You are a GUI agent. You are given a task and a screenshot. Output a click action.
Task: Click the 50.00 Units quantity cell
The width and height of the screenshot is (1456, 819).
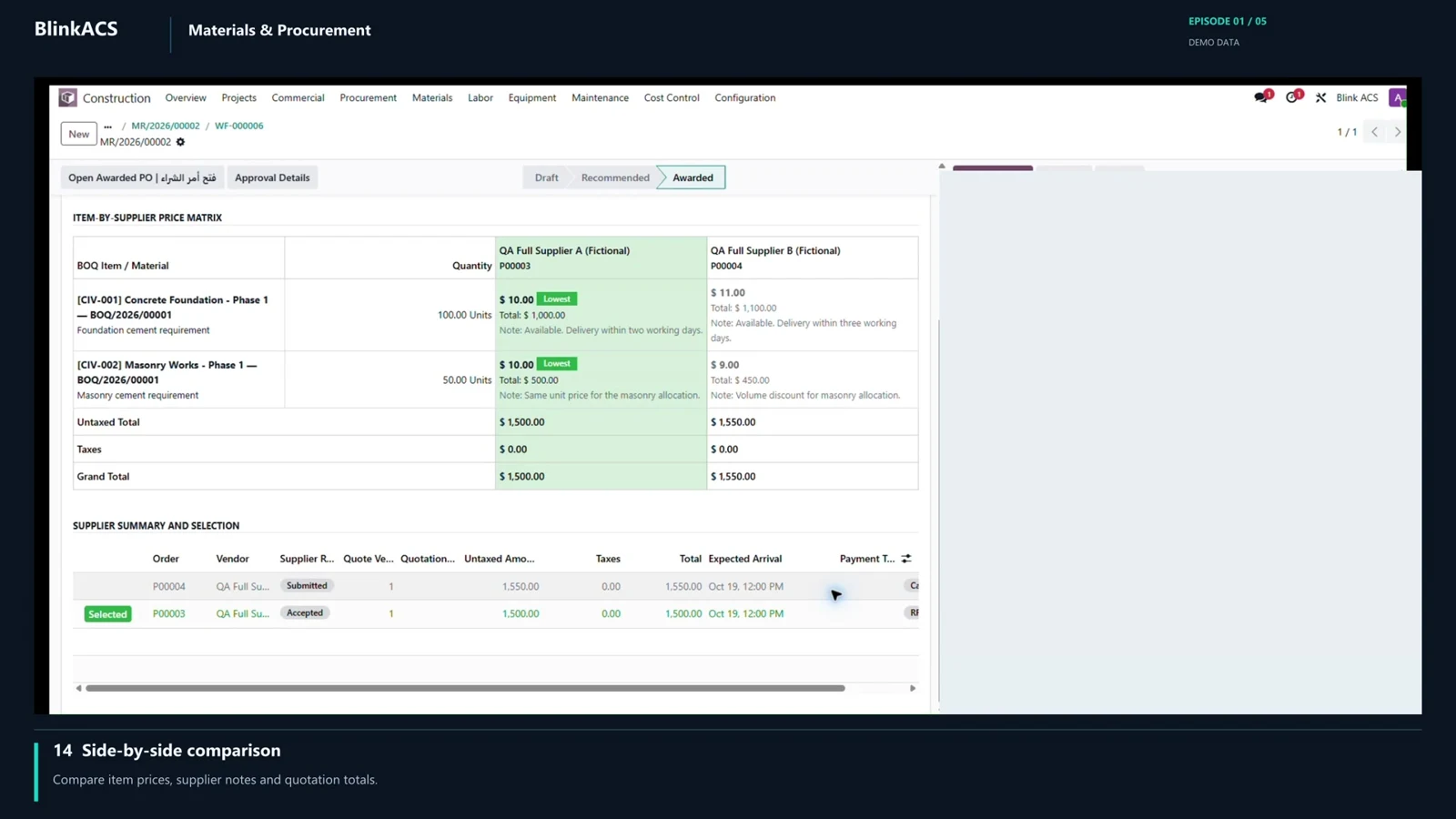467,380
